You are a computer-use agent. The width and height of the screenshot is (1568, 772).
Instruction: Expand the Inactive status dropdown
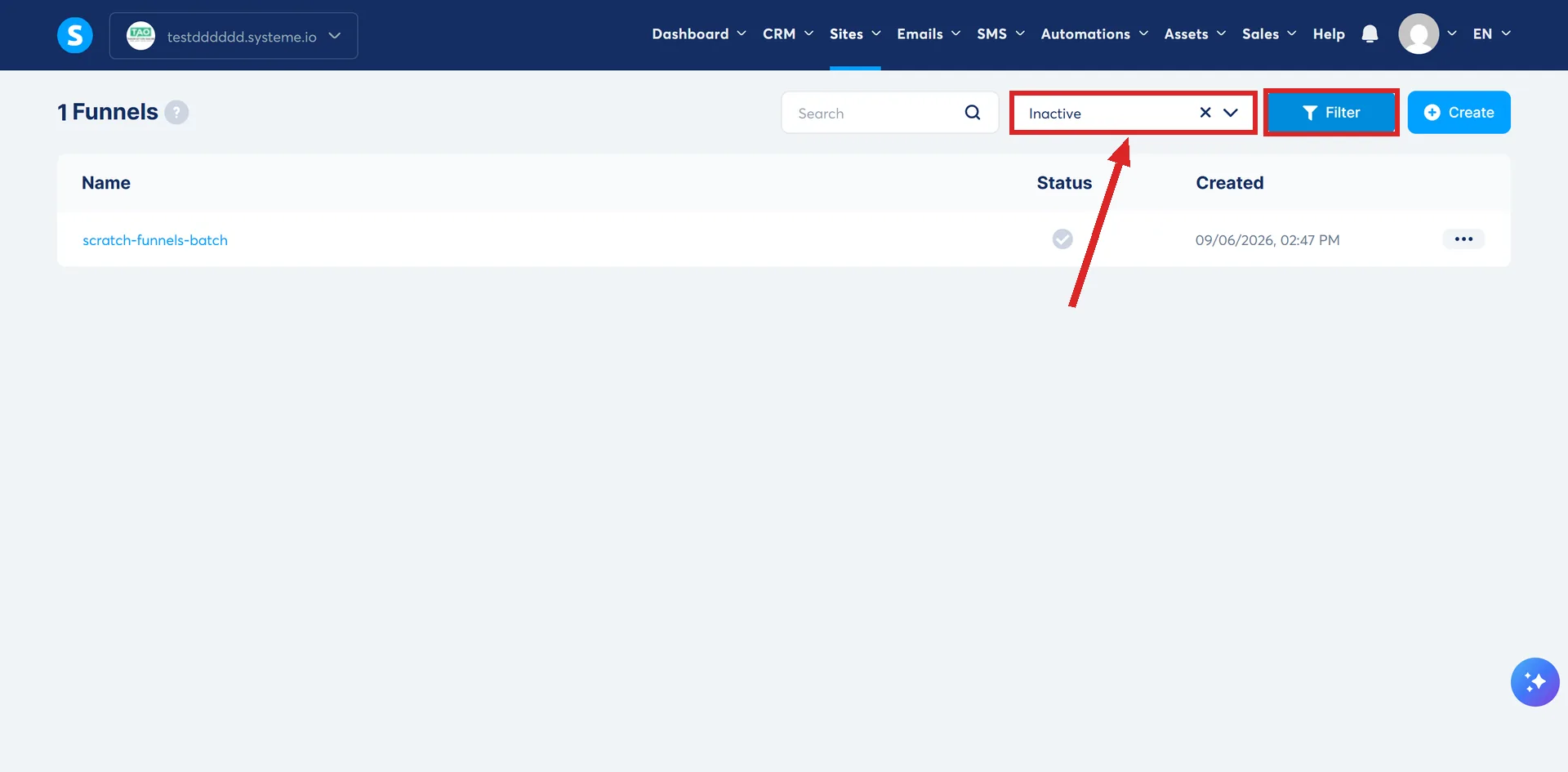tap(1231, 113)
